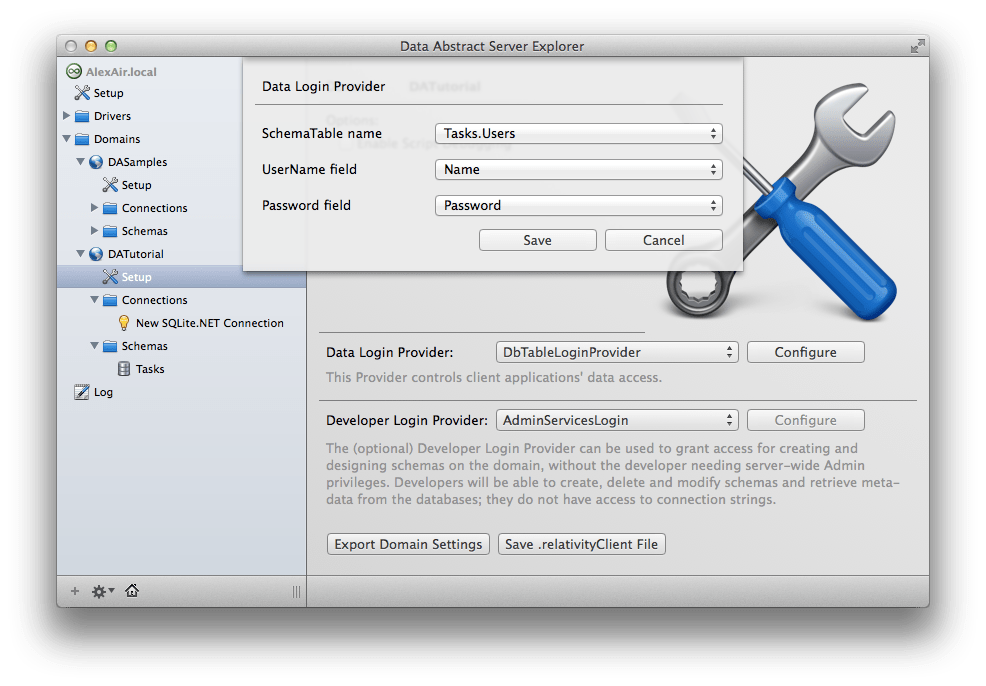Collapse Connections under DATutorial

(94, 300)
